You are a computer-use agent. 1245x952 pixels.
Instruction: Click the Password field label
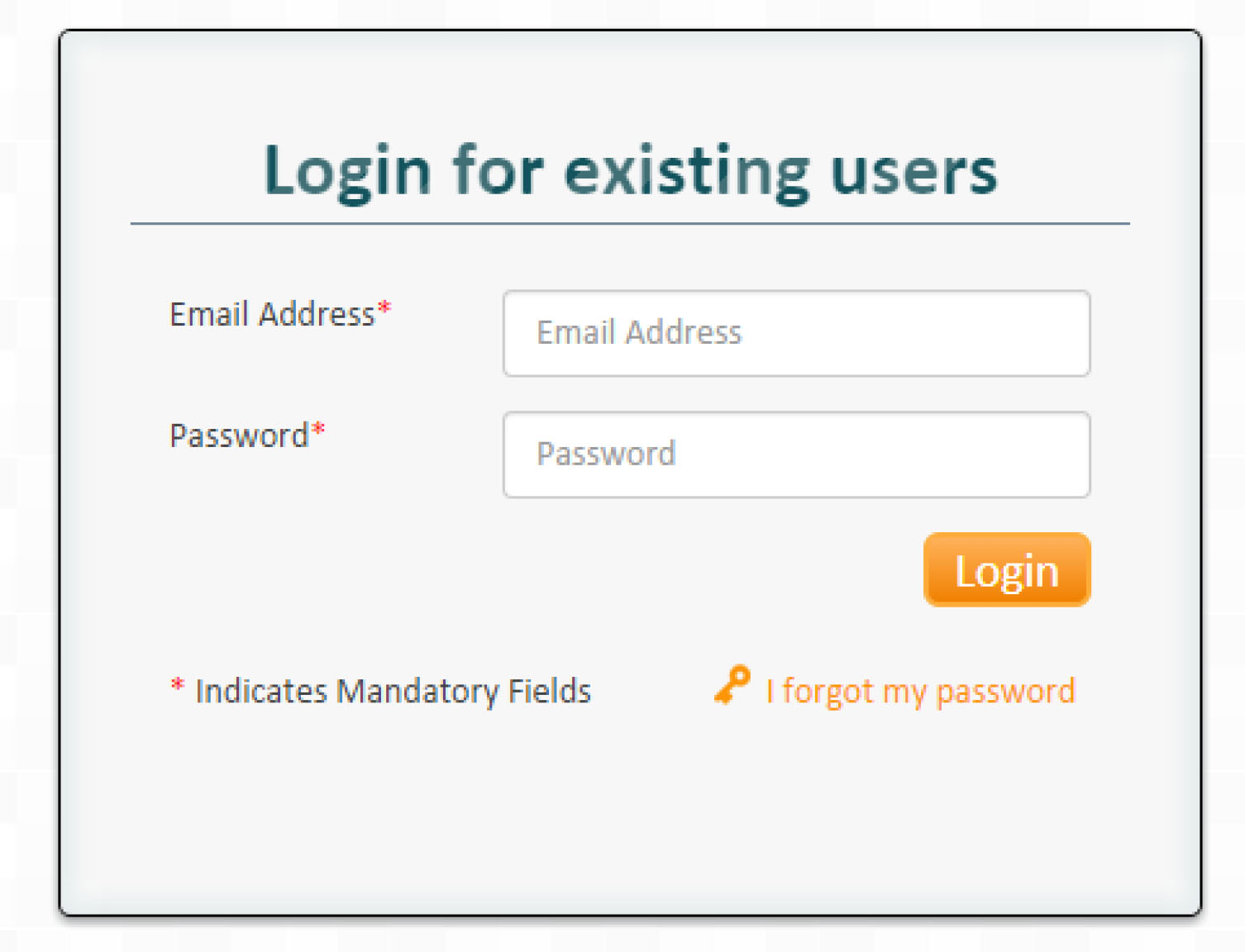239,436
